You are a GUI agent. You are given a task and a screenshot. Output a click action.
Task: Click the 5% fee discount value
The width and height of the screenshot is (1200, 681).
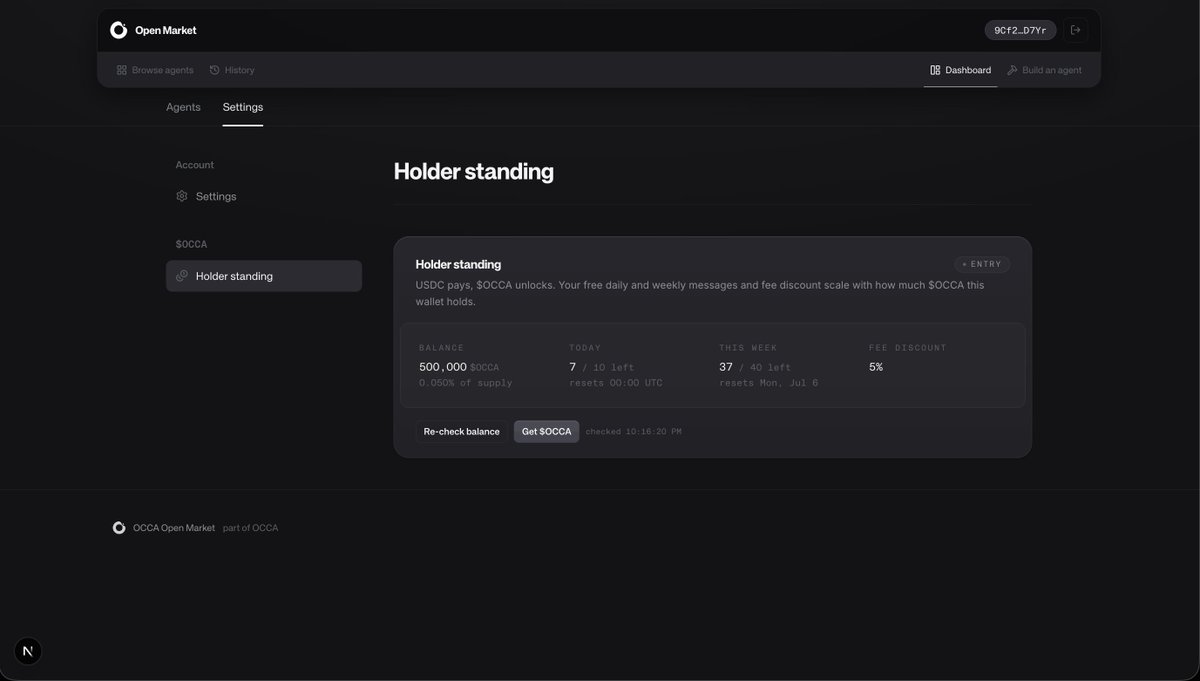876,367
